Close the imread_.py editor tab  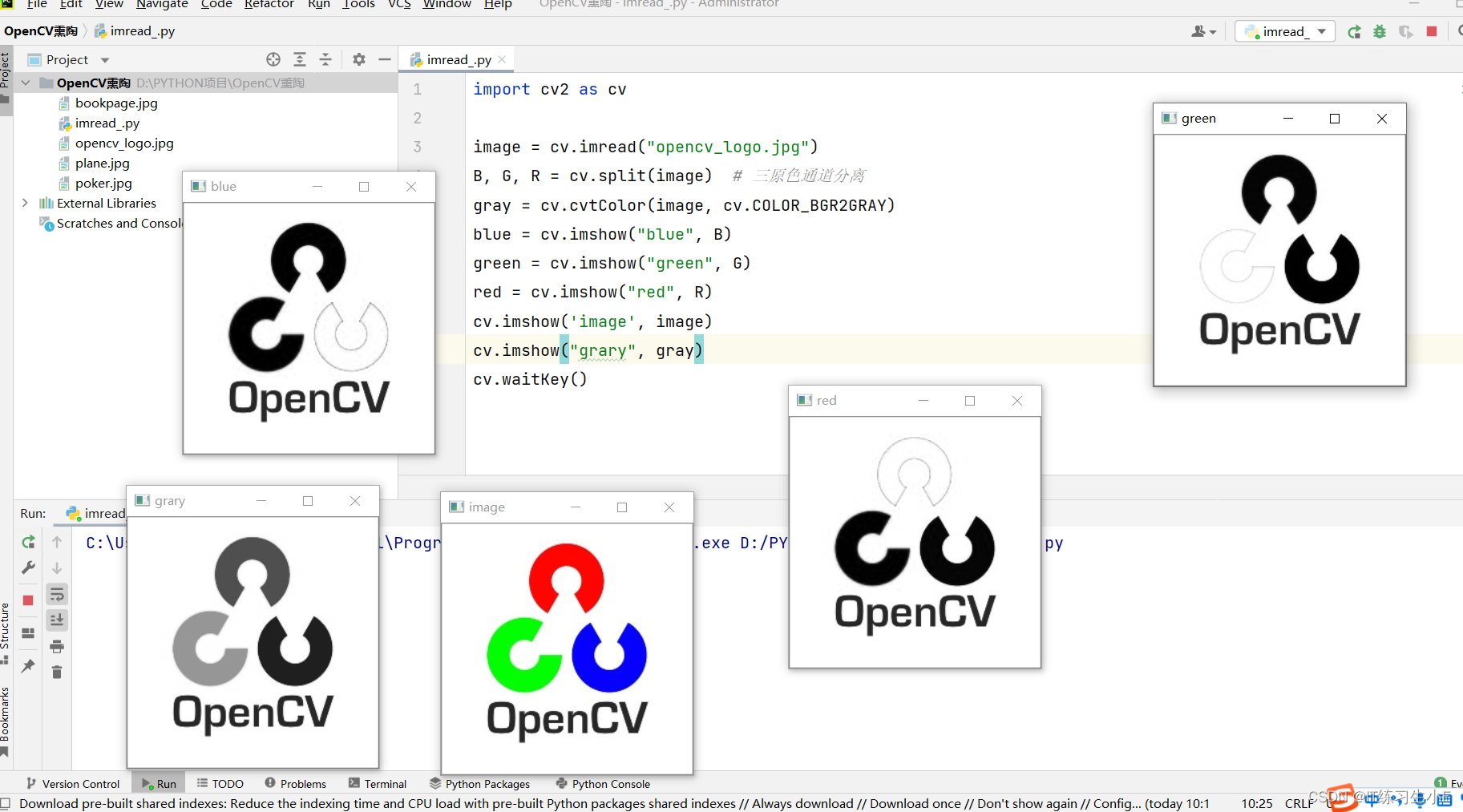(502, 59)
